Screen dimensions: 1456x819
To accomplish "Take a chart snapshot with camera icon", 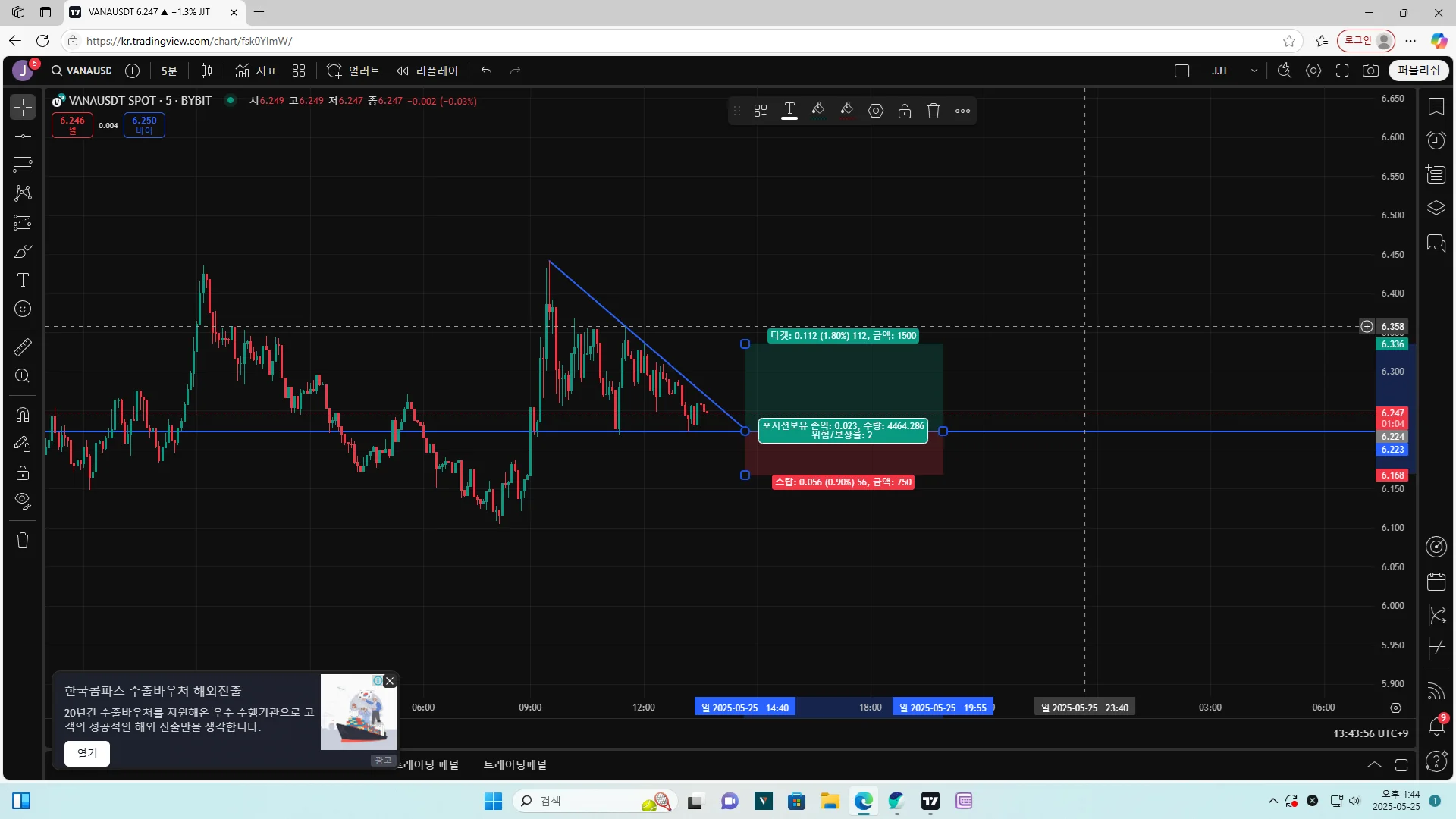I will click(x=1370, y=71).
